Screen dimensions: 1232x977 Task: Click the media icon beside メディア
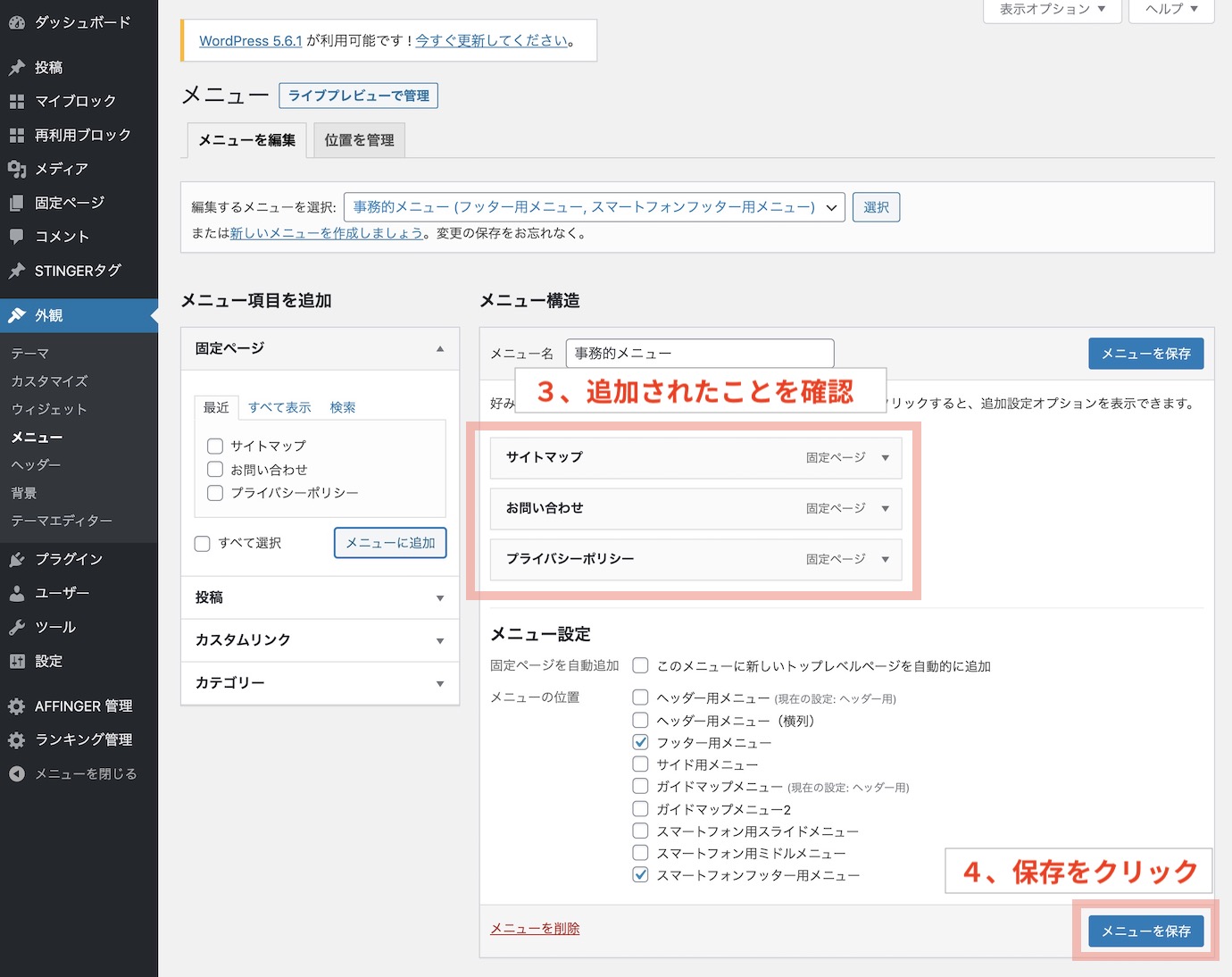tap(17, 169)
